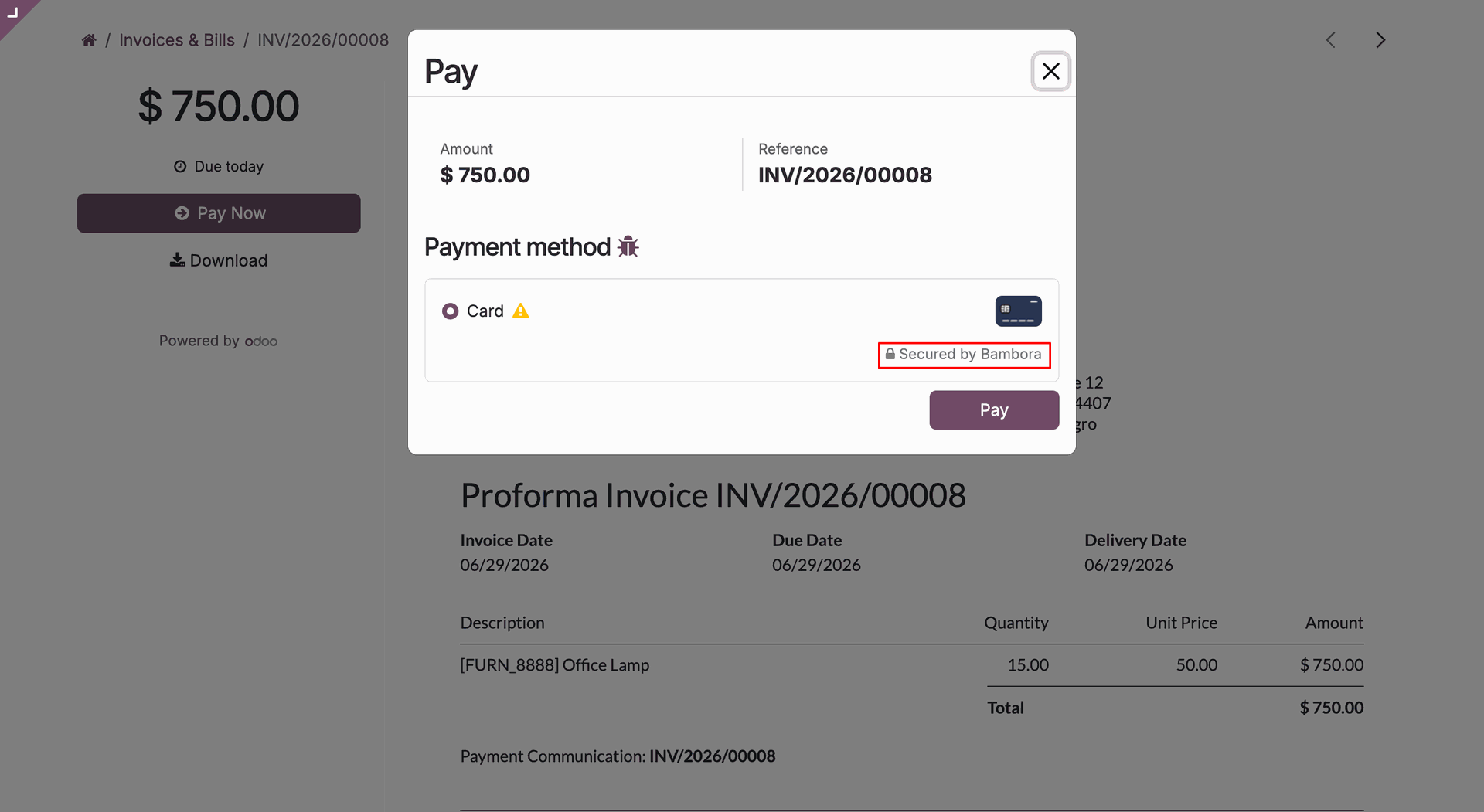Viewport: 1484px width, 812px height.
Task: Click the Card payment method label
Action: point(485,311)
